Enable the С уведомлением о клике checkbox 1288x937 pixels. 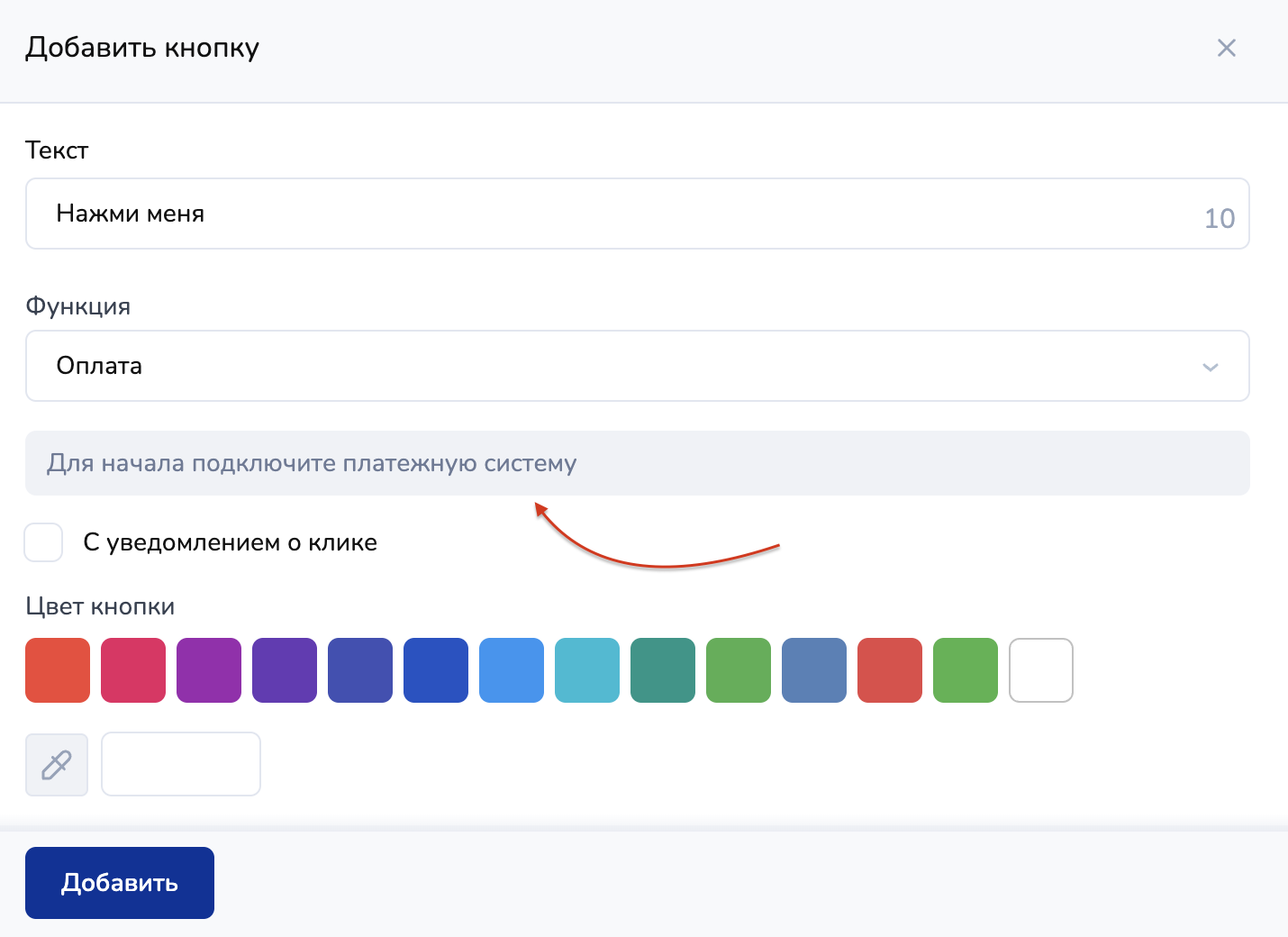pos(43,542)
